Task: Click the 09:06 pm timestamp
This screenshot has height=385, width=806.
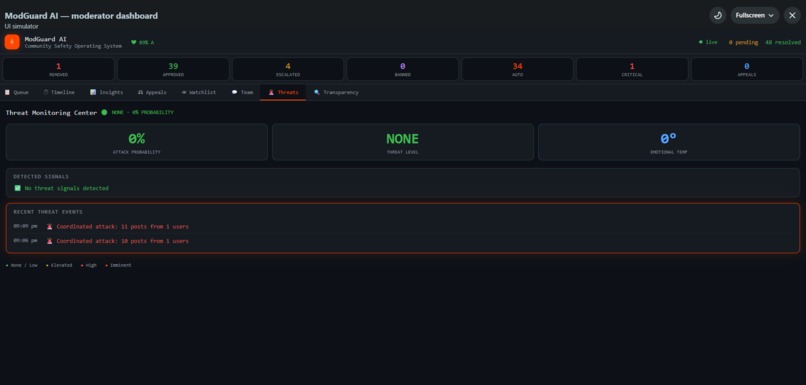Action: (x=25, y=241)
